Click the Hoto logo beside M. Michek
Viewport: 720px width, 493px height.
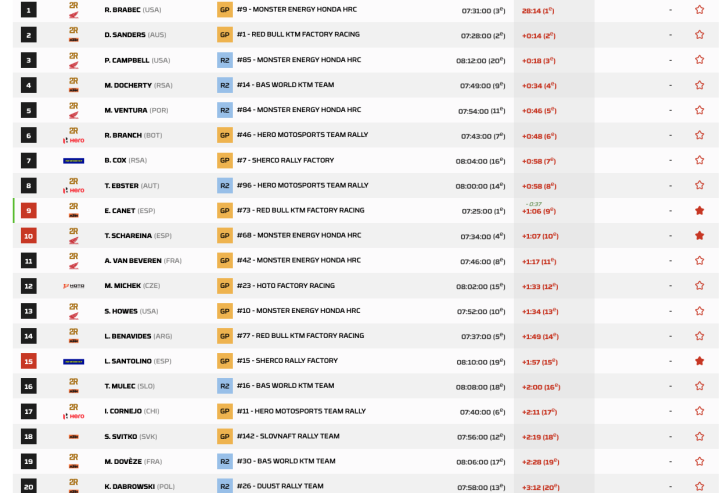click(x=73, y=286)
